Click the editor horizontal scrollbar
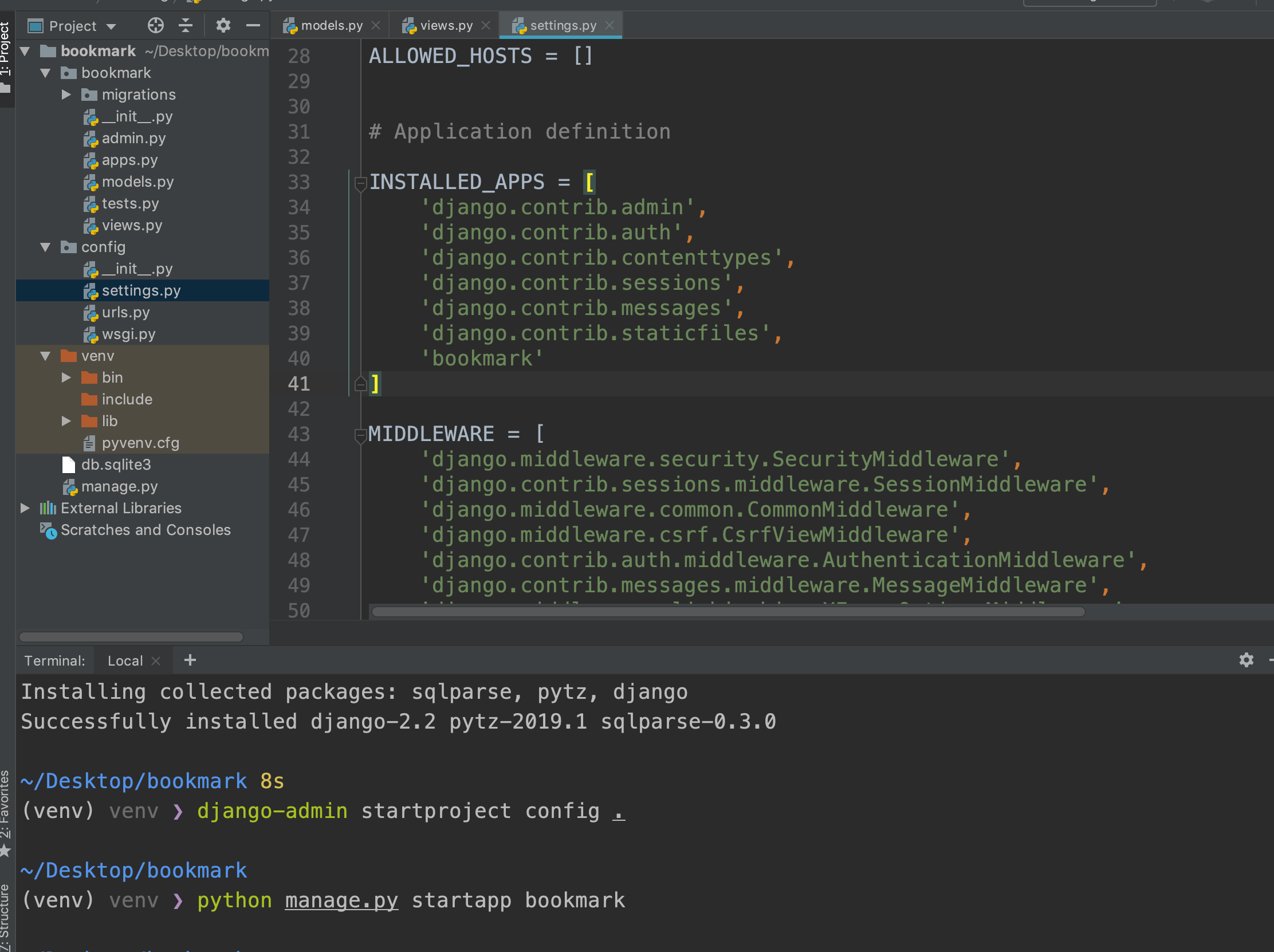This screenshot has height=952, width=1274. 728,612
